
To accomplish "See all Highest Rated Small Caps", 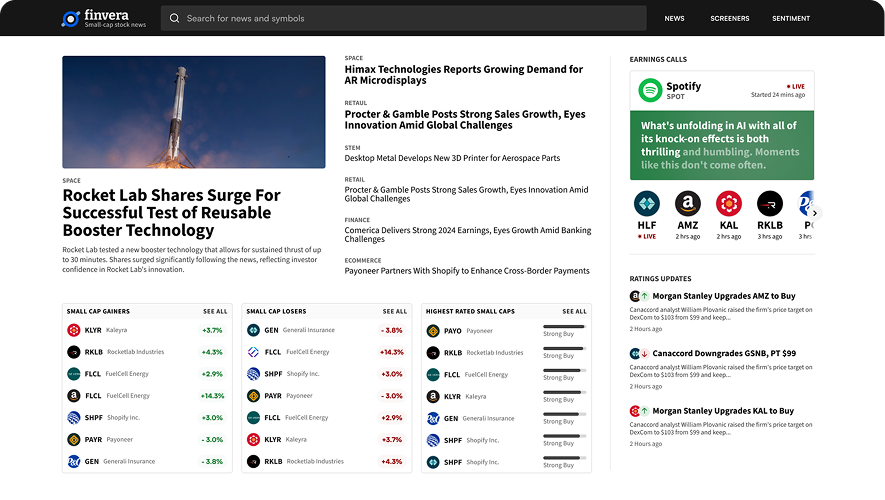I will pos(574,312).
